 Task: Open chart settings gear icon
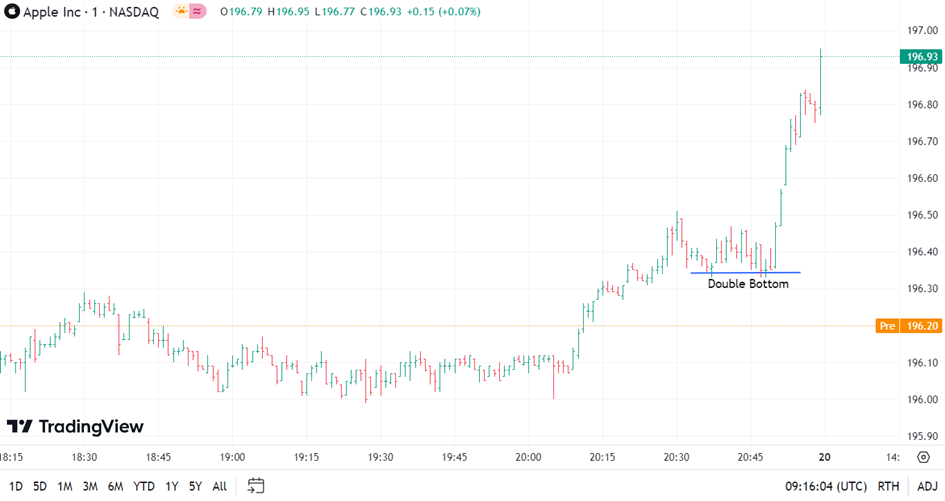(922, 456)
